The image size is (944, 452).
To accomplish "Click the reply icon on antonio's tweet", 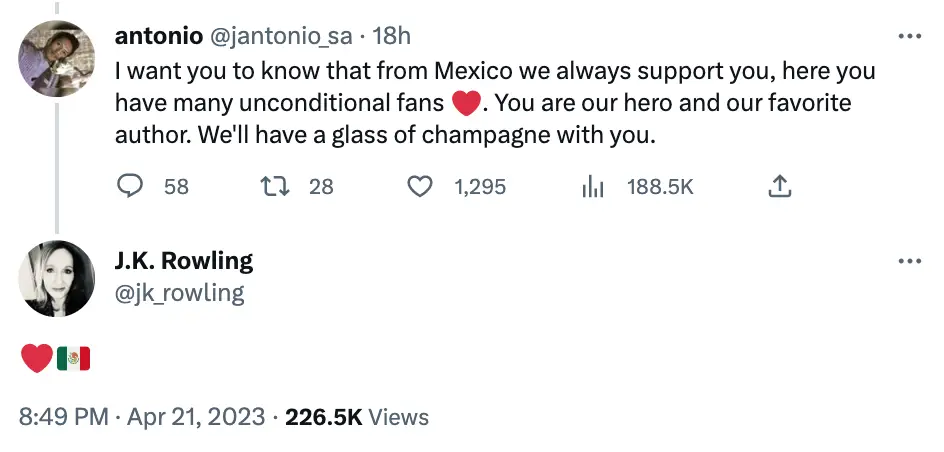I will pos(131,186).
